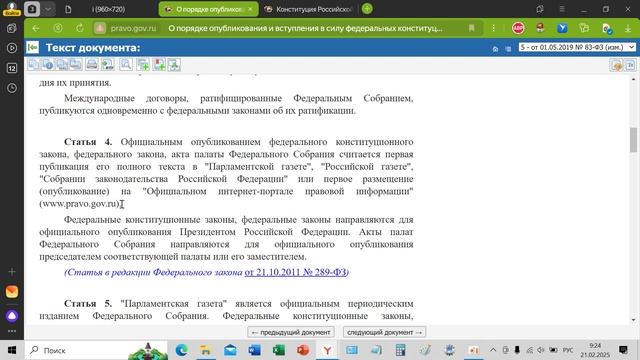Open Excel from the taskbar
The height and width of the screenshot is (360, 640).
(279, 350)
